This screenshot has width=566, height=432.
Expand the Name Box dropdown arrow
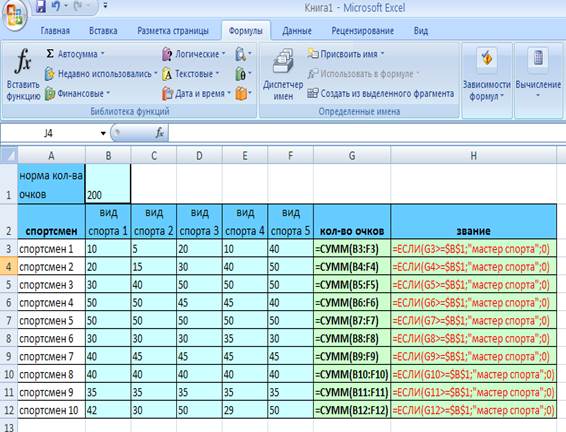pyautogui.click(x=103, y=134)
